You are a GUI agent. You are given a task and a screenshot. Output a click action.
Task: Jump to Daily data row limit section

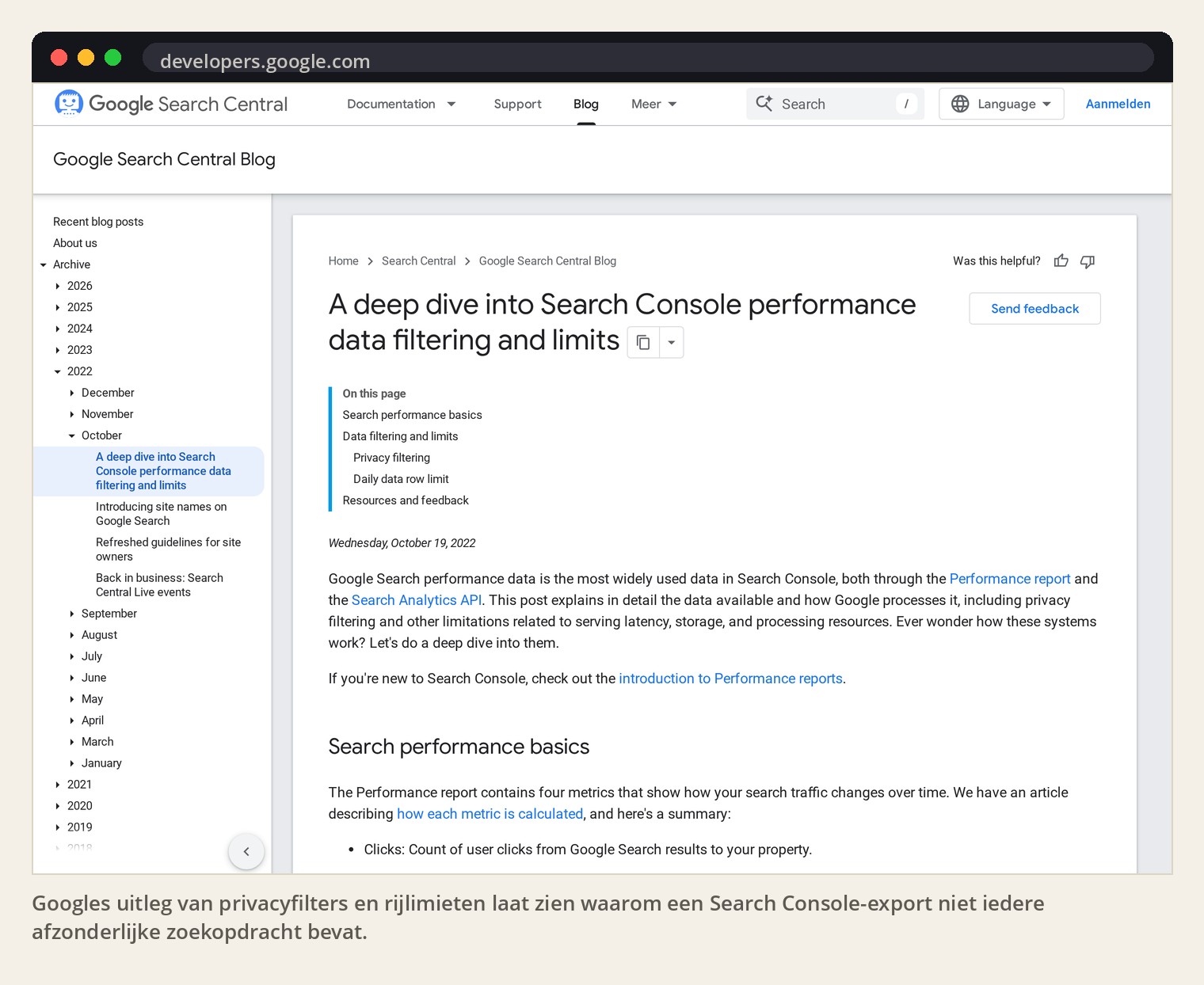[x=401, y=479]
